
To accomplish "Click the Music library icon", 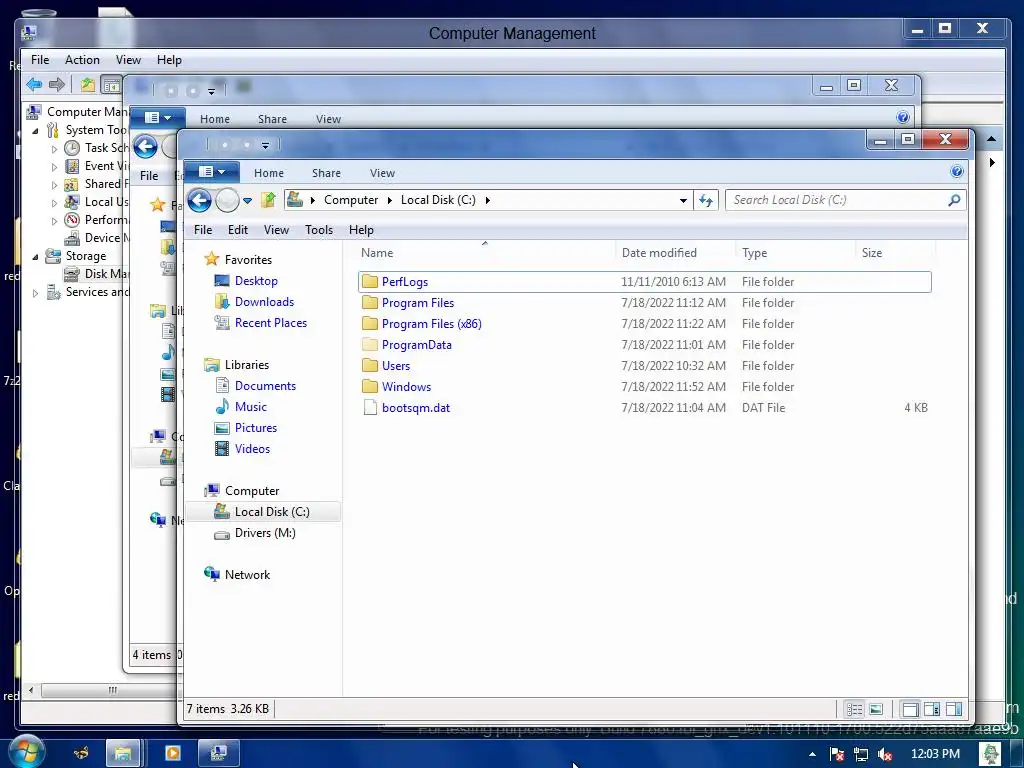I will (x=222, y=407).
